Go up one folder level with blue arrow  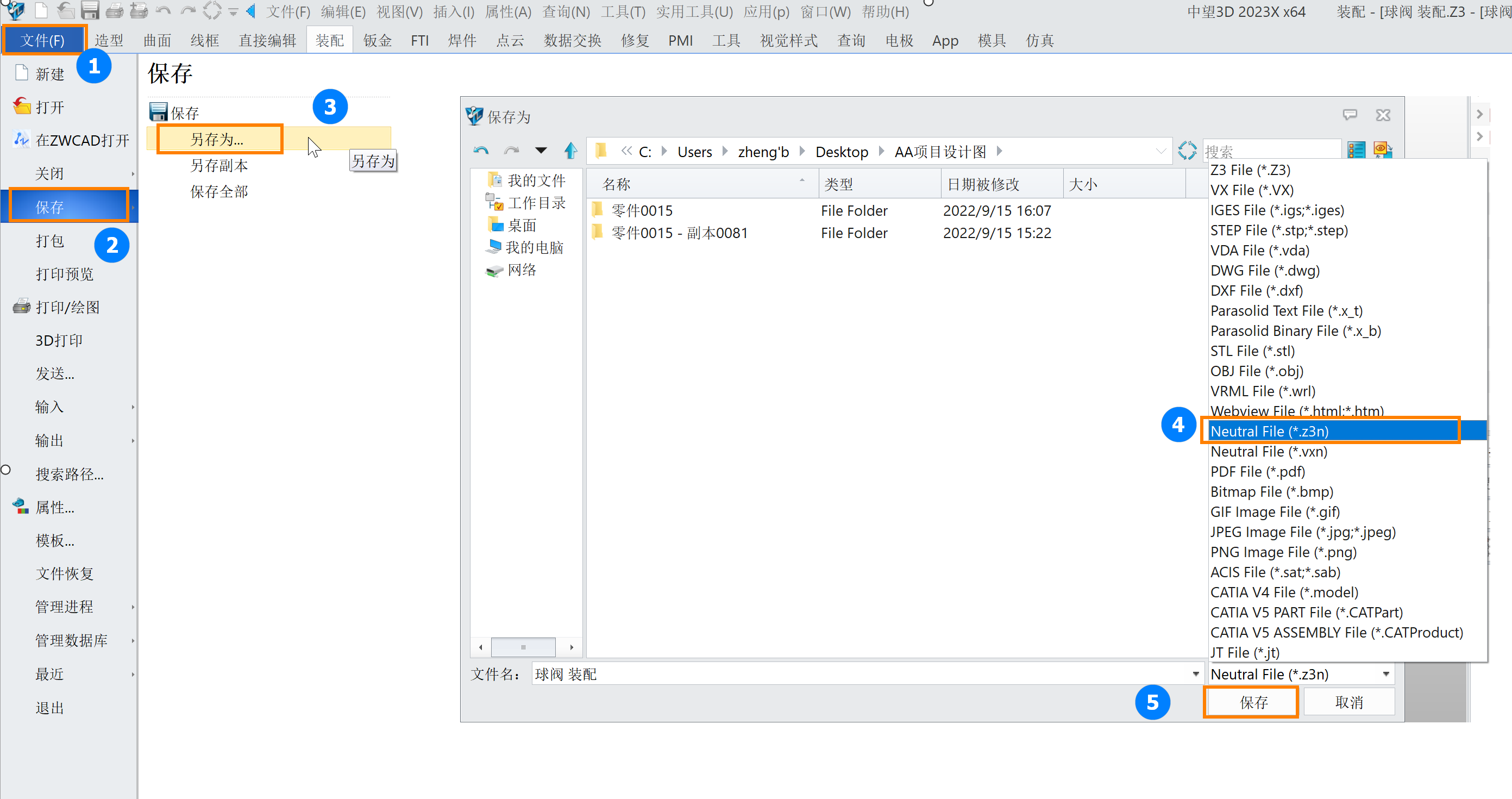(570, 151)
